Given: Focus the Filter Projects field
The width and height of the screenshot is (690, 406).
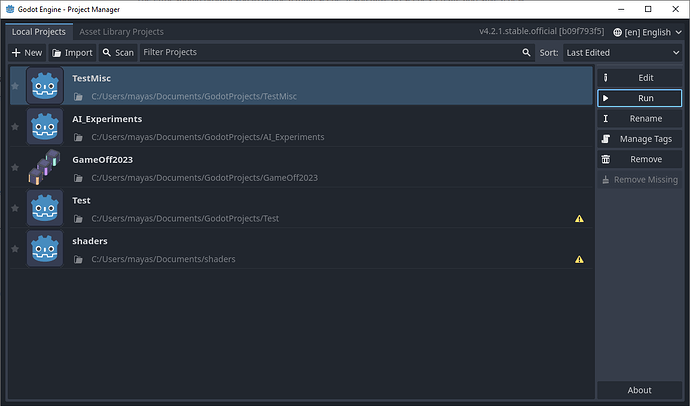Looking at the screenshot, I should 337,52.
